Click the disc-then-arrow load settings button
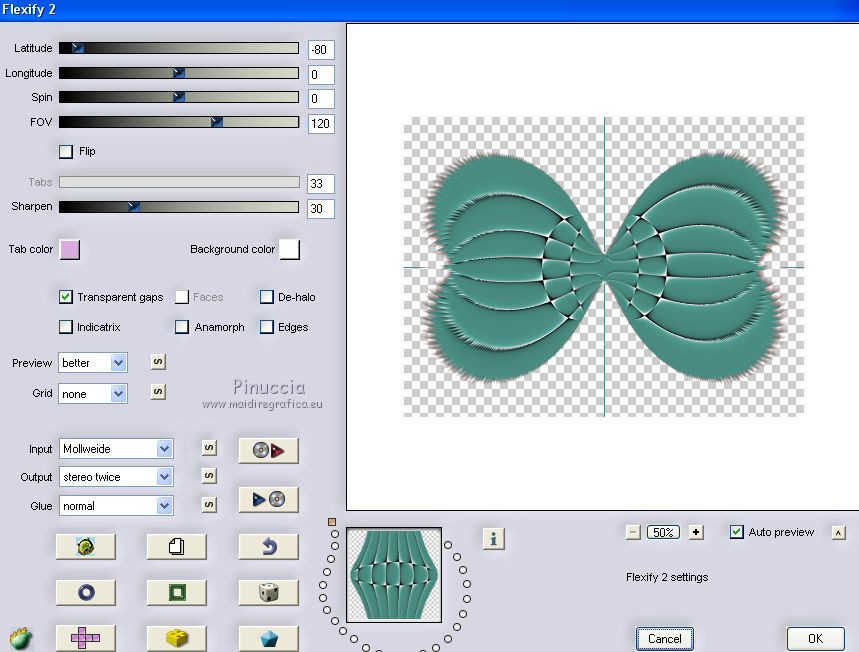This screenshot has width=859, height=652. click(x=268, y=450)
